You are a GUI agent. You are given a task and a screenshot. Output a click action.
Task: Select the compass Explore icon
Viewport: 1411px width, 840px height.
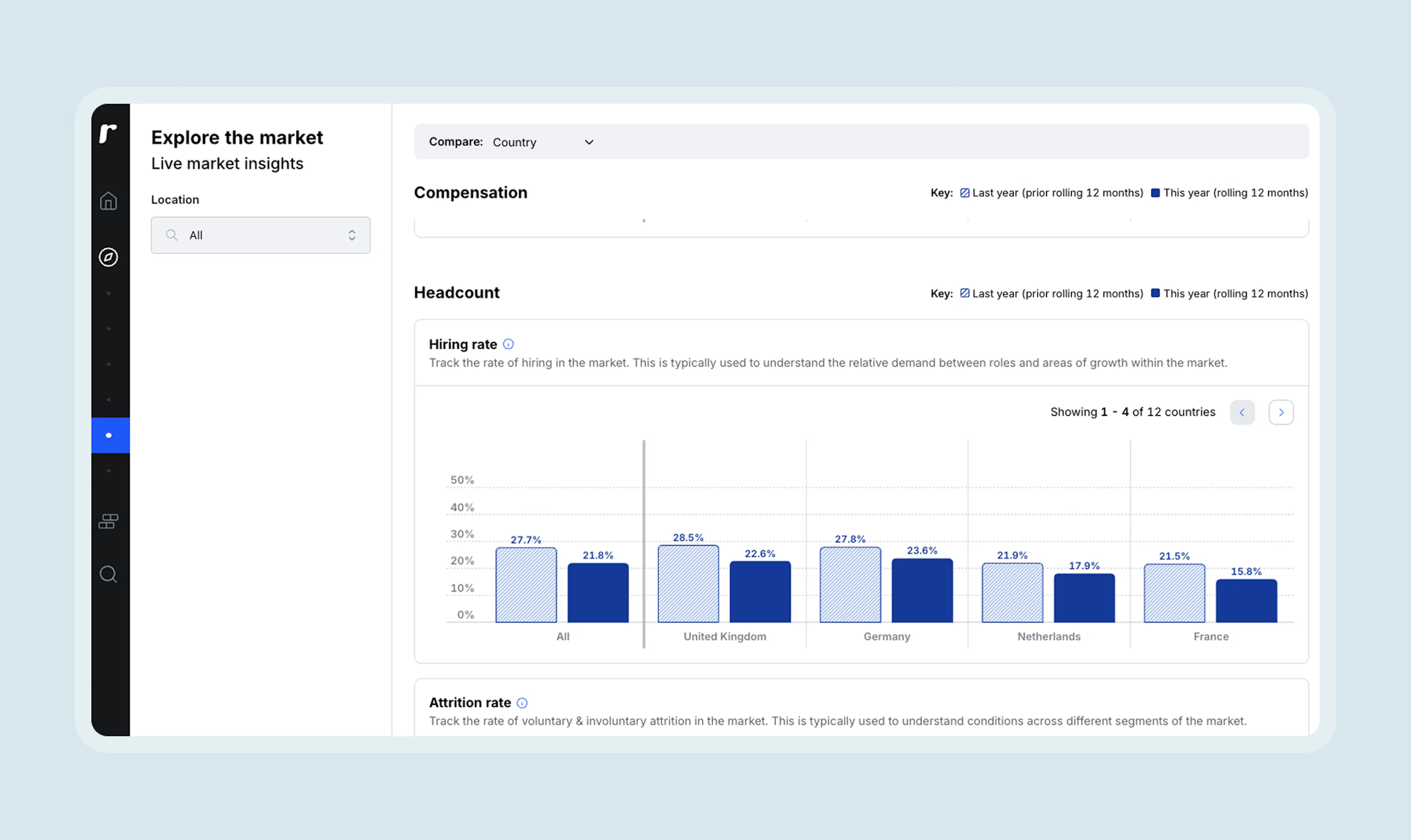tap(108, 257)
